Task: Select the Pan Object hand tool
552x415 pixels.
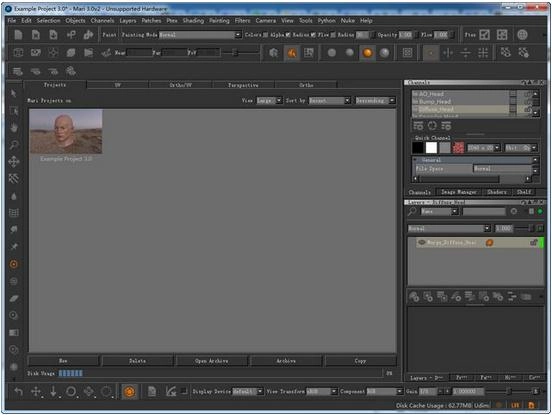Action: coord(14,127)
